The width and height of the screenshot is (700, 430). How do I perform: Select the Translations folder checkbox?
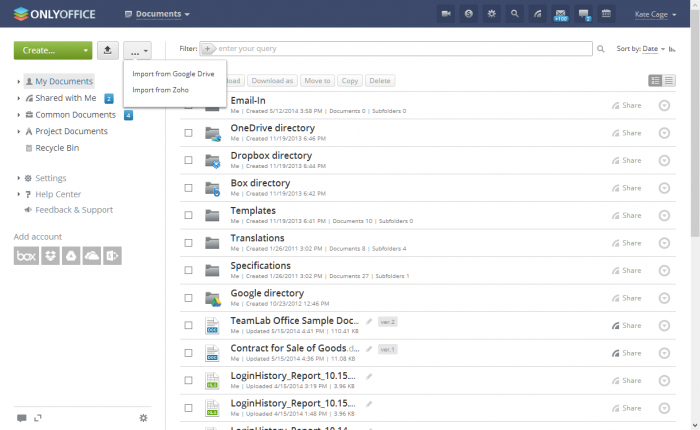click(x=188, y=242)
